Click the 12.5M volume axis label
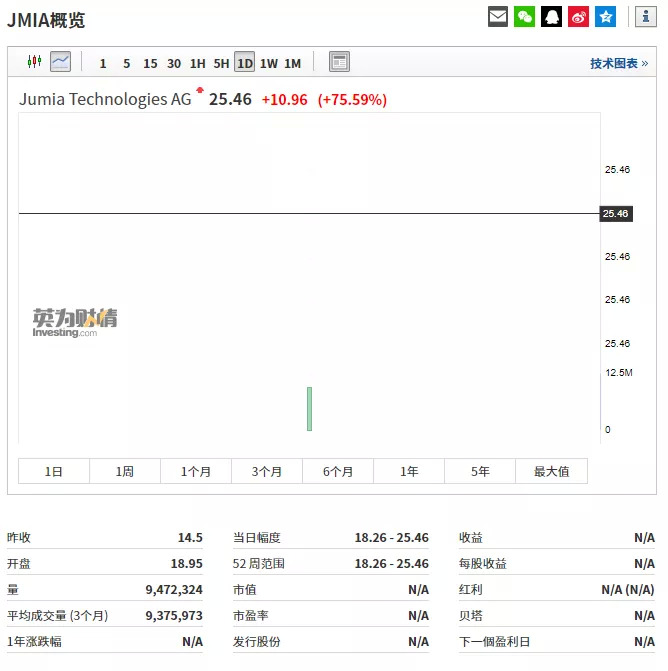Viewport: 668px width, 671px height. [x=619, y=373]
